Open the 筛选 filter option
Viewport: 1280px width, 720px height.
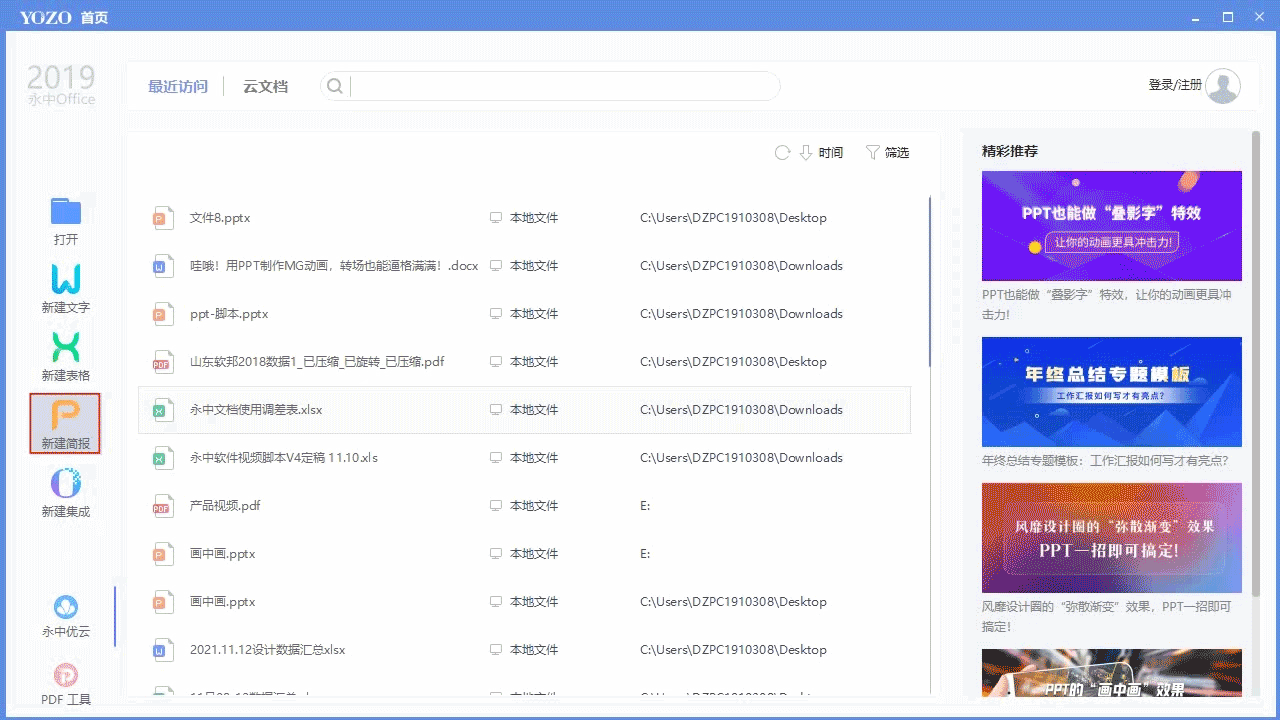[x=888, y=153]
